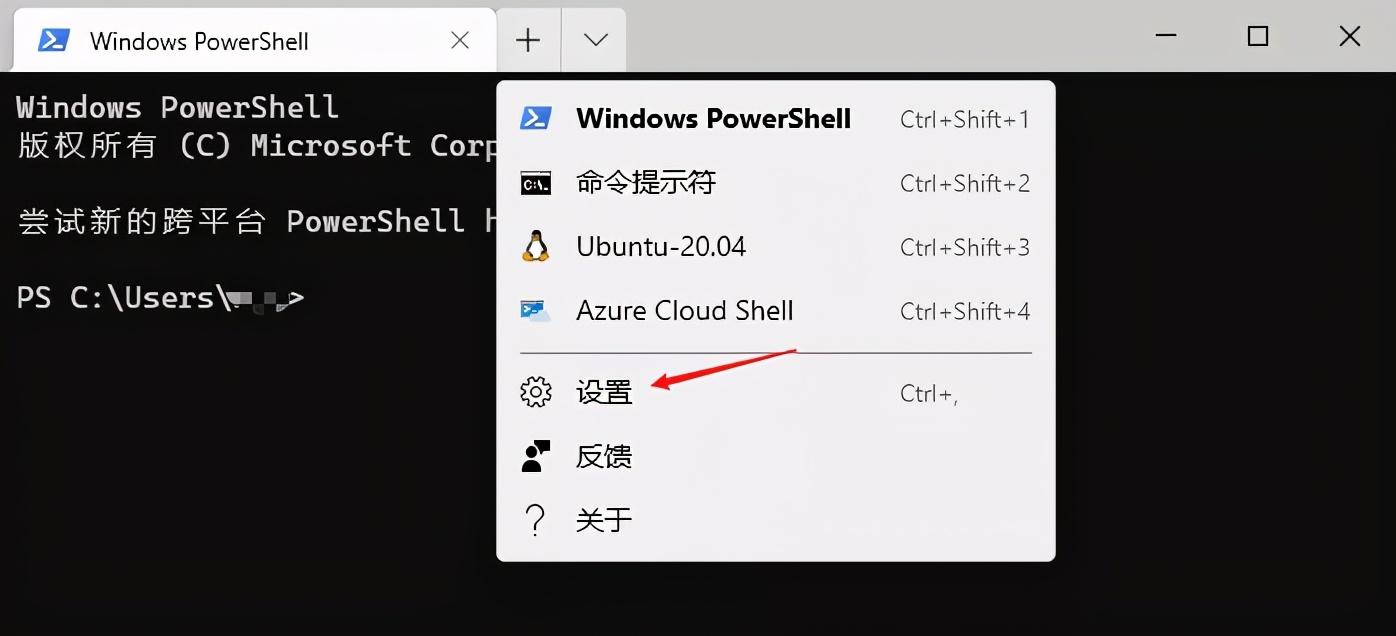The height and width of the screenshot is (636, 1396).
Task: Click the question mark about icon
Action: [536, 520]
